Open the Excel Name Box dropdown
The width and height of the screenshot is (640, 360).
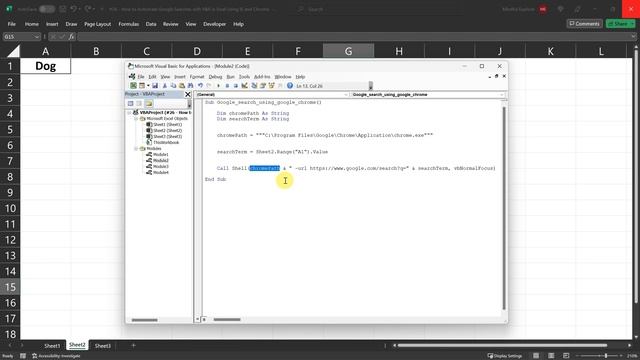point(37,37)
